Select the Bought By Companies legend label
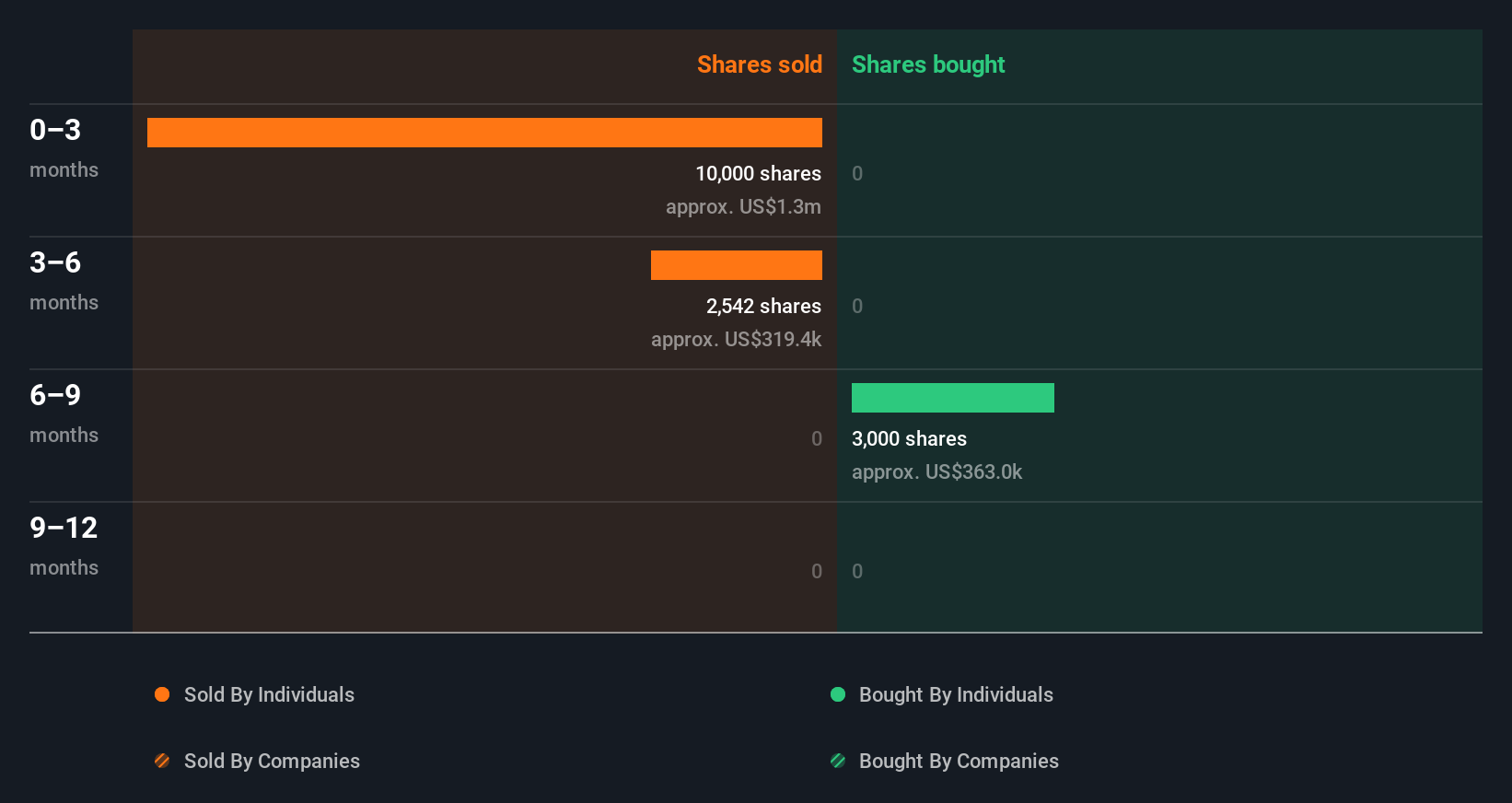1512x803 pixels. (959, 761)
